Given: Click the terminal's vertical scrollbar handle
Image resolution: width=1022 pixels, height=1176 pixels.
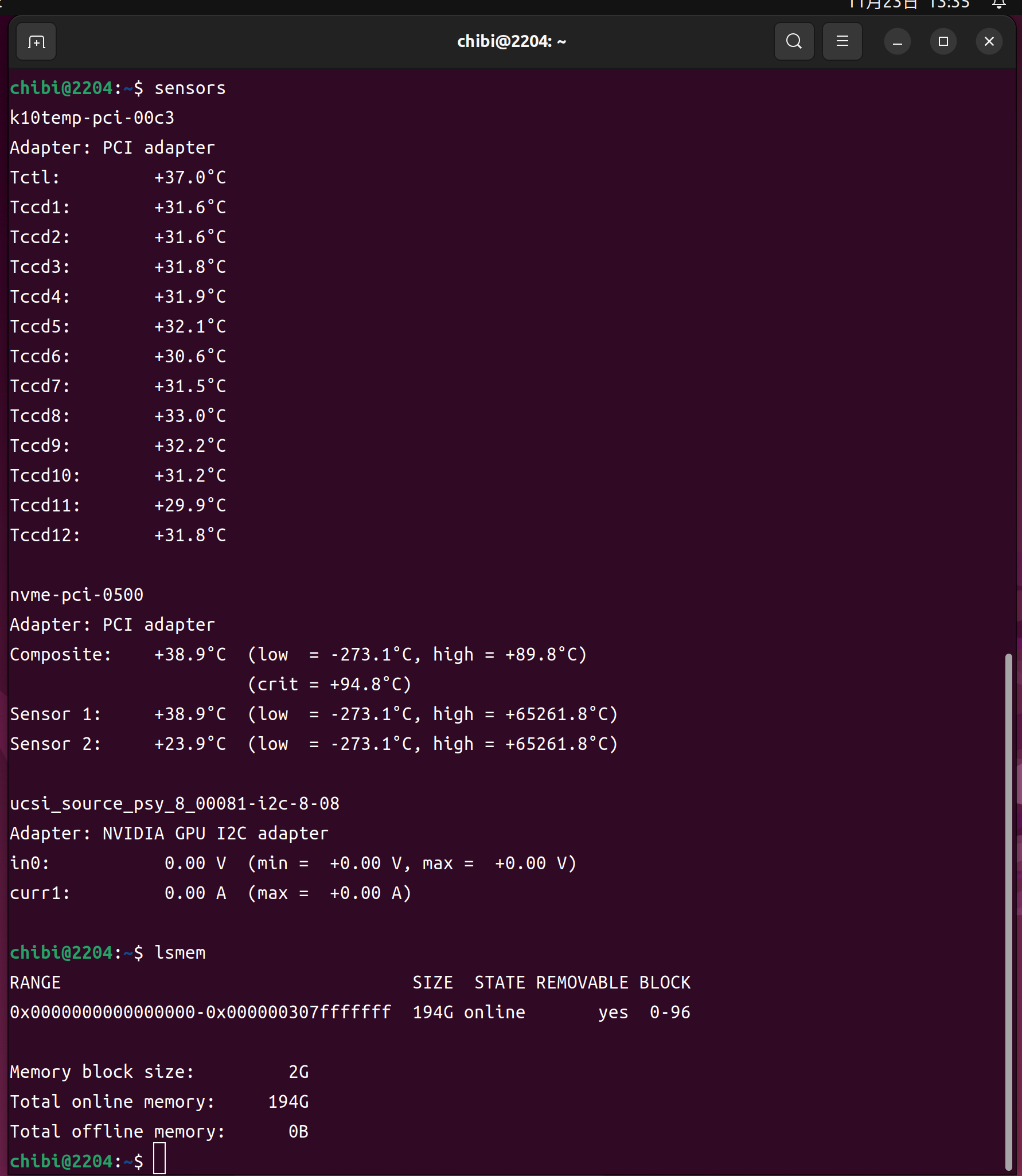Looking at the screenshot, I should [1008, 912].
